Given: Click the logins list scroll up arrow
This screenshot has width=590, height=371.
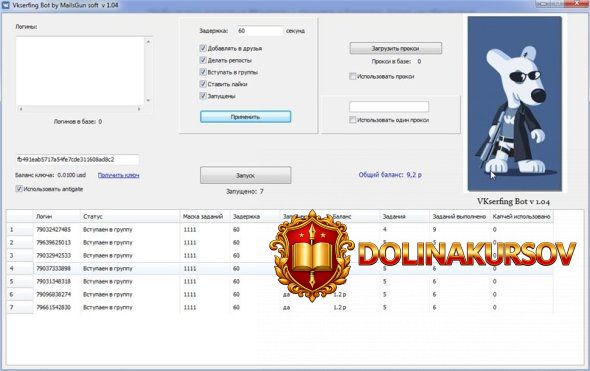Looking at the screenshot, I should coord(148,41).
